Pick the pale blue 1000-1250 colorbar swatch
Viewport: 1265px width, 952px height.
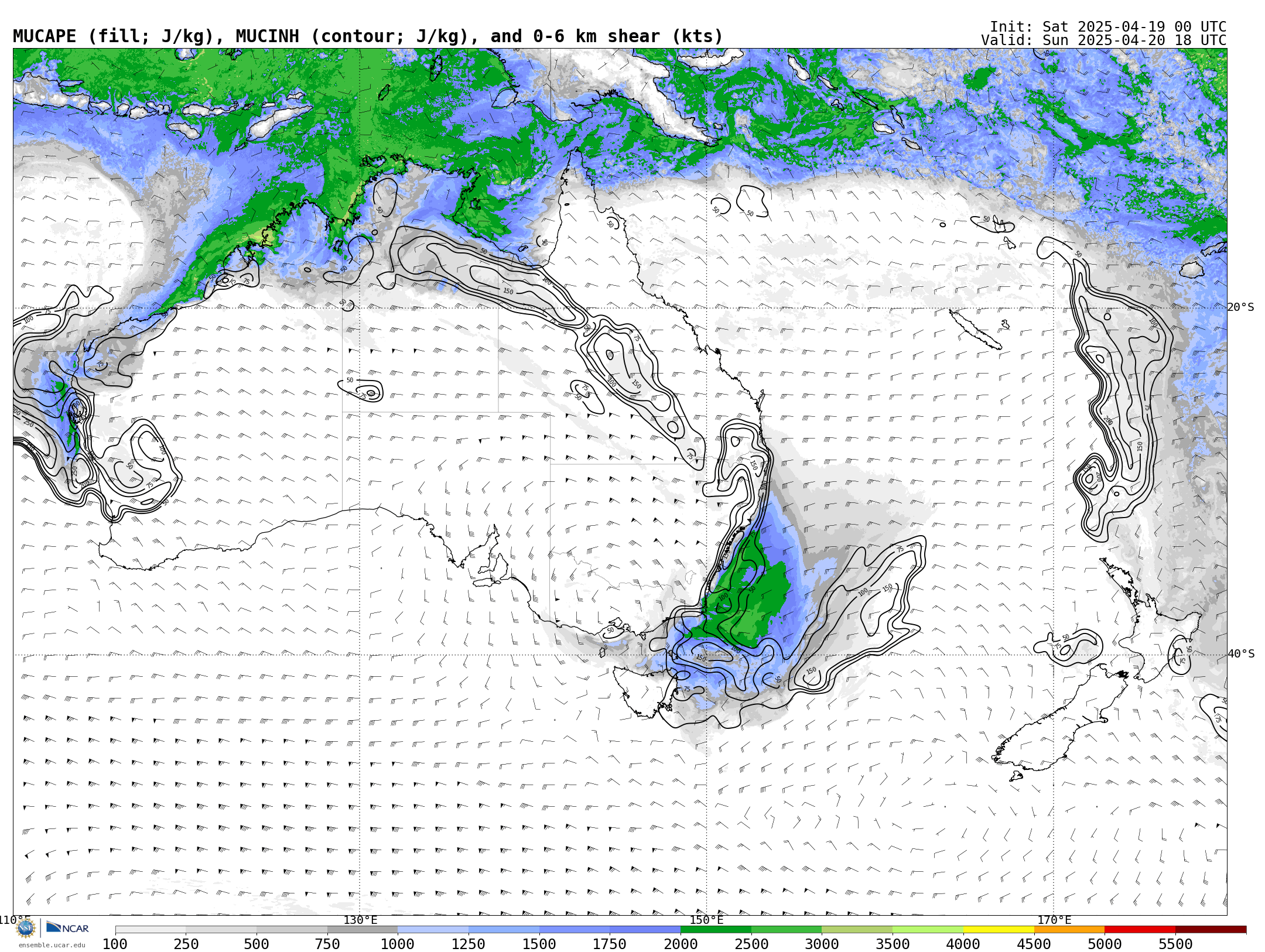(433, 930)
